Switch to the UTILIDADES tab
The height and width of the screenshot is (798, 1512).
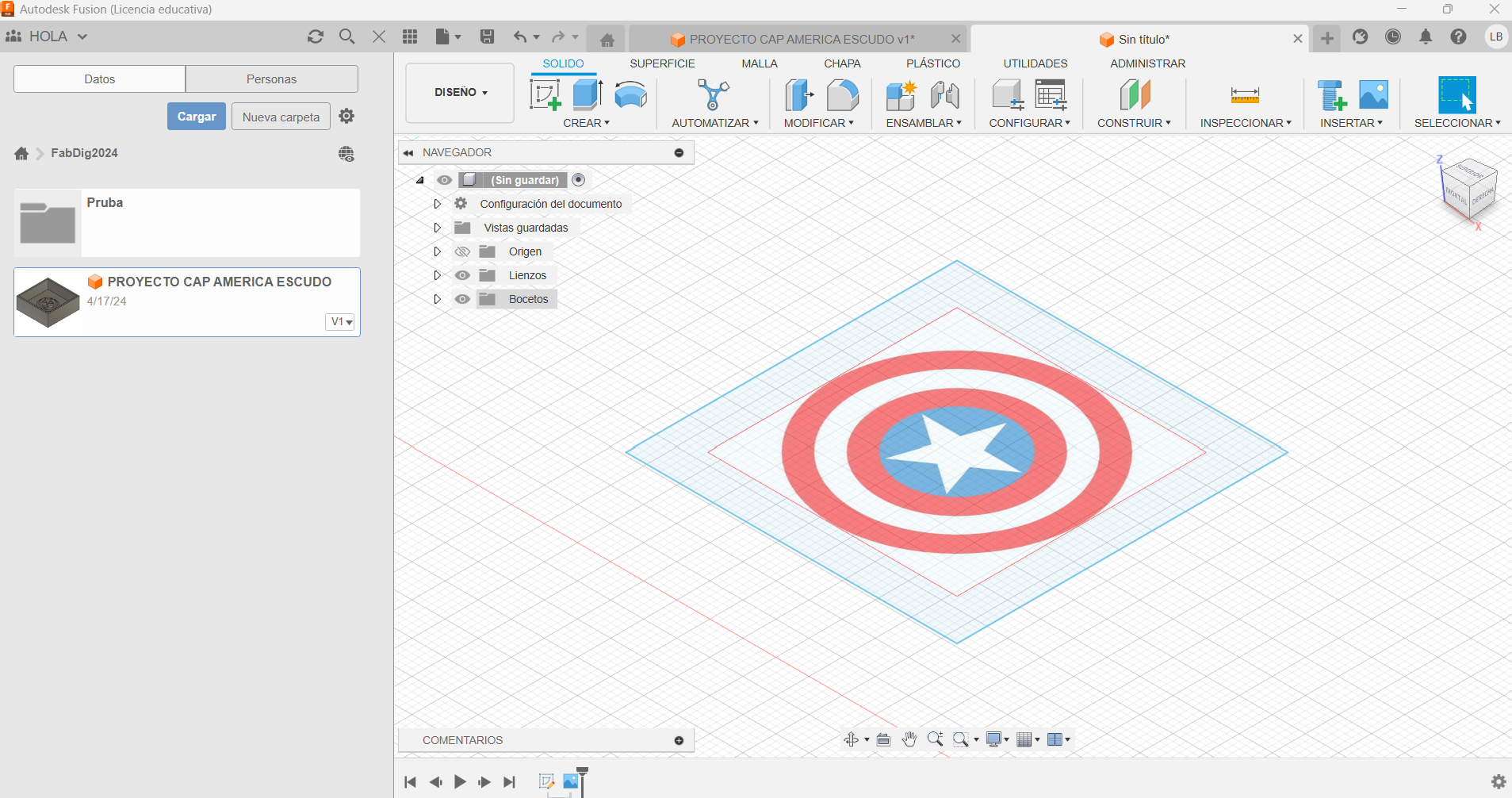click(x=1035, y=63)
